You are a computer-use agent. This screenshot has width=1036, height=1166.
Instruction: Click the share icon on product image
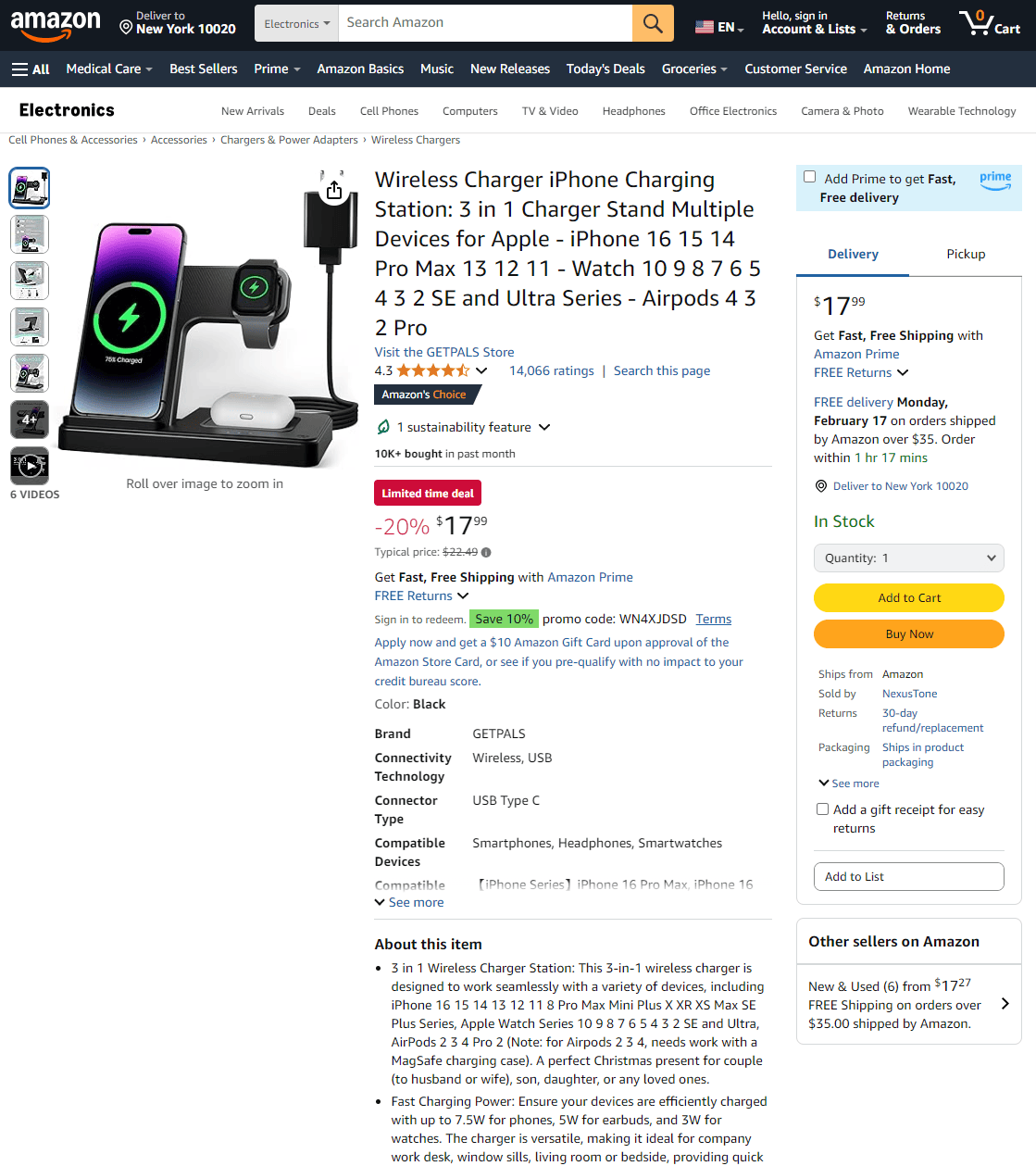(334, 190)
